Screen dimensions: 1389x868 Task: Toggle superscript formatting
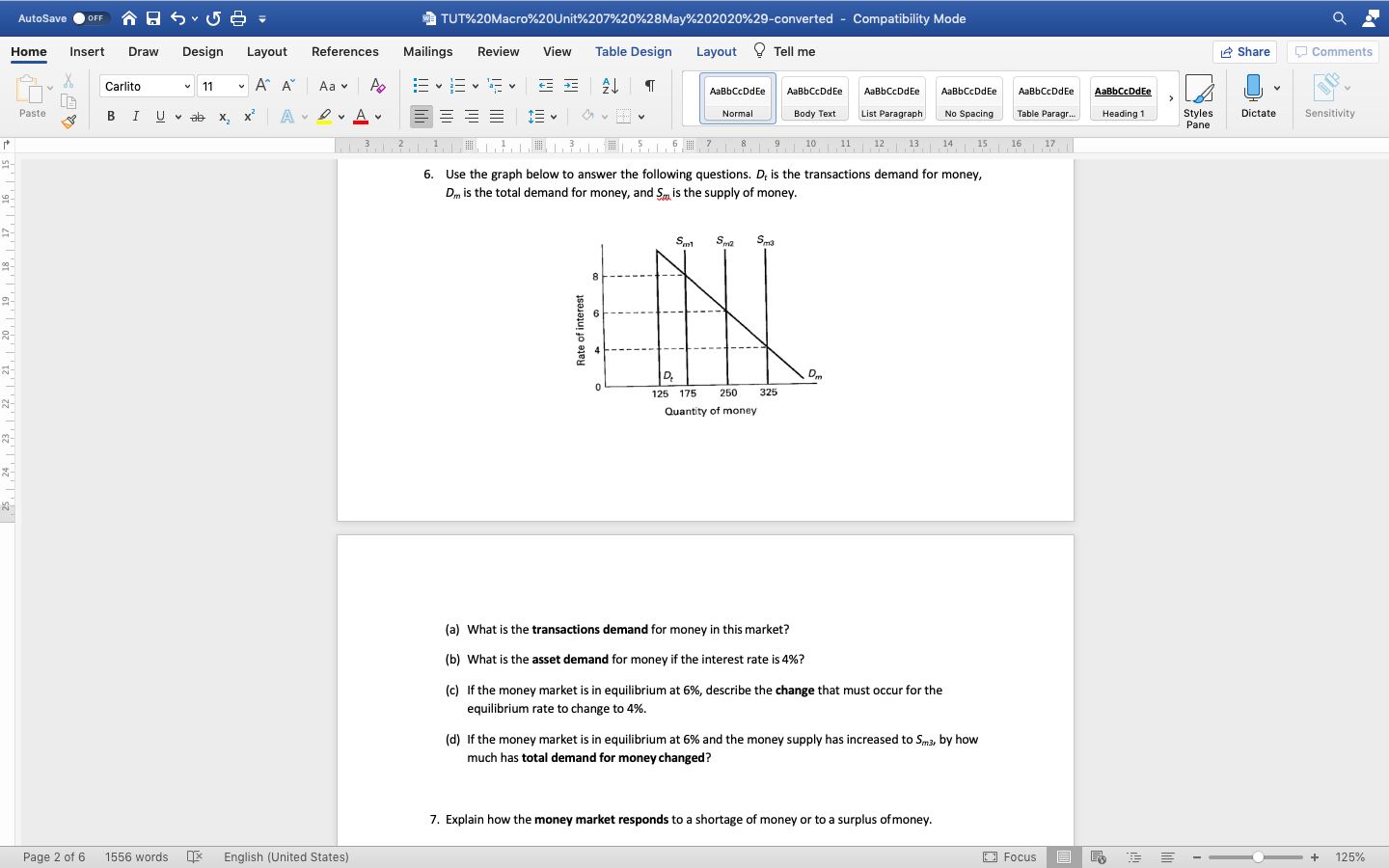point(249,117)
